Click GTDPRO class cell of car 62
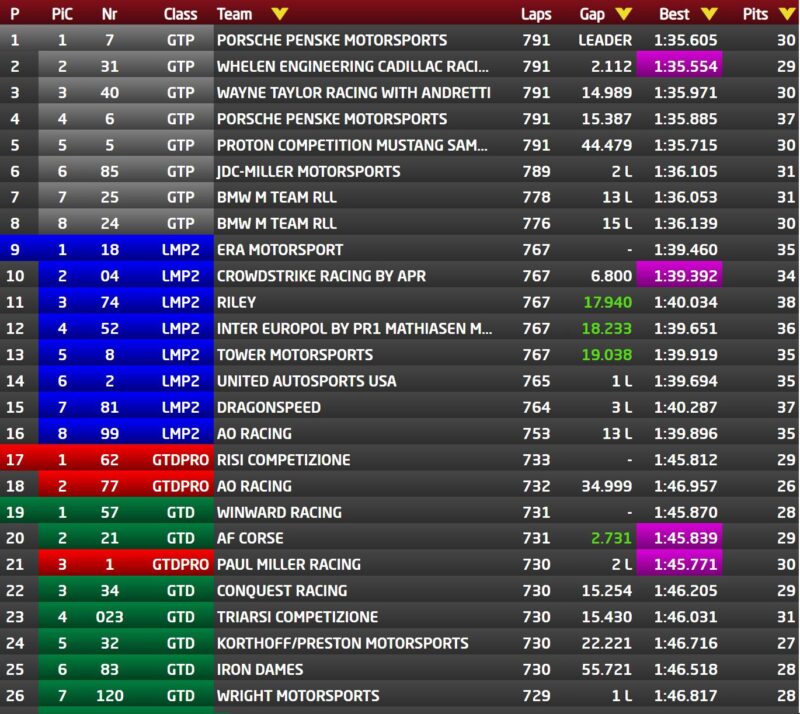 tap(180, 460)
